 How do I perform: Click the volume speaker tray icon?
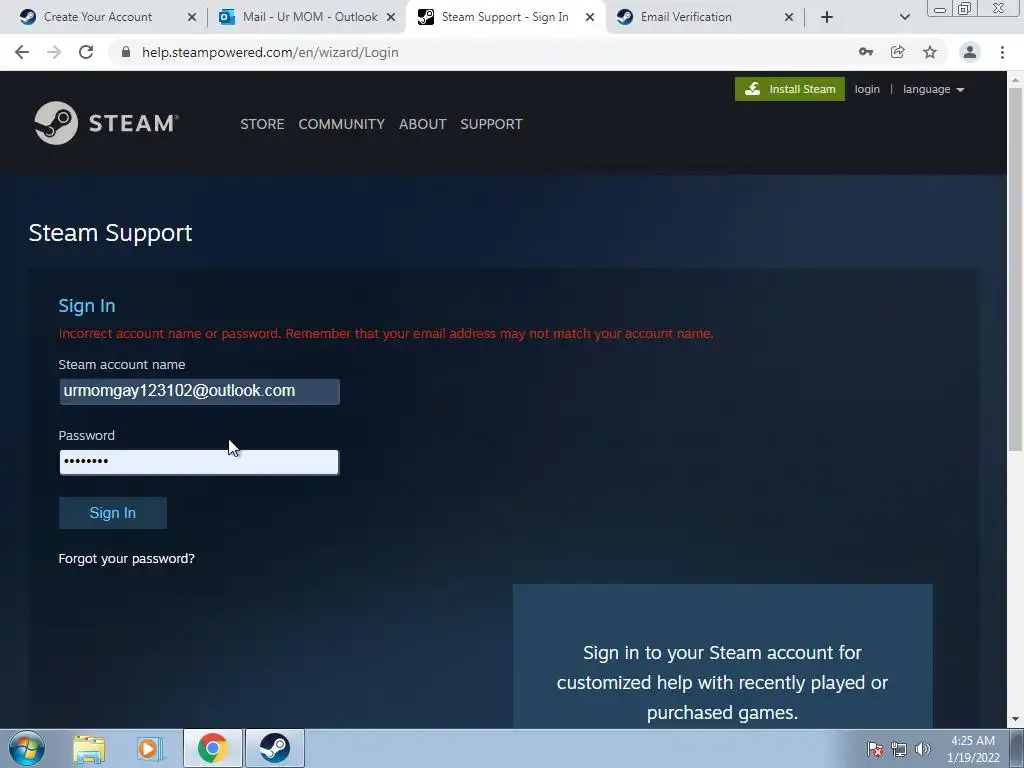click(923, 749)
